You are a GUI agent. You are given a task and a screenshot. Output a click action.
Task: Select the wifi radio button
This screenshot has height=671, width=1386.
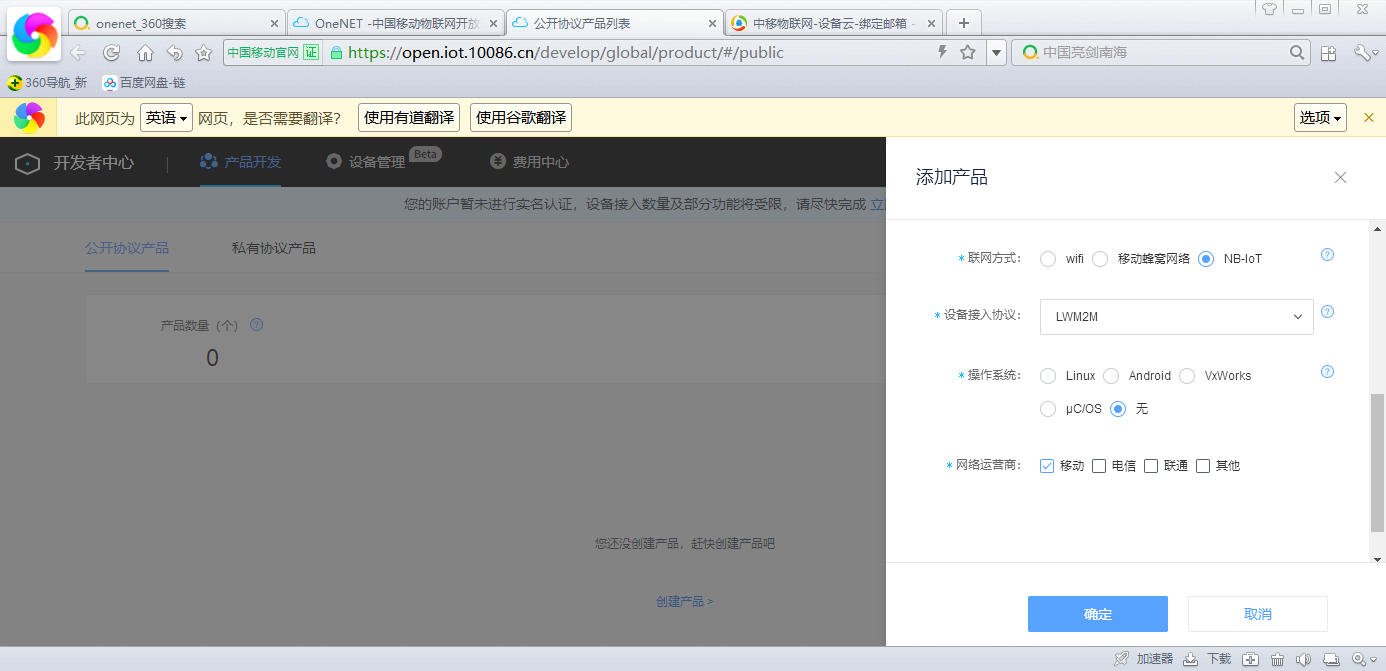click(1048, 259)
